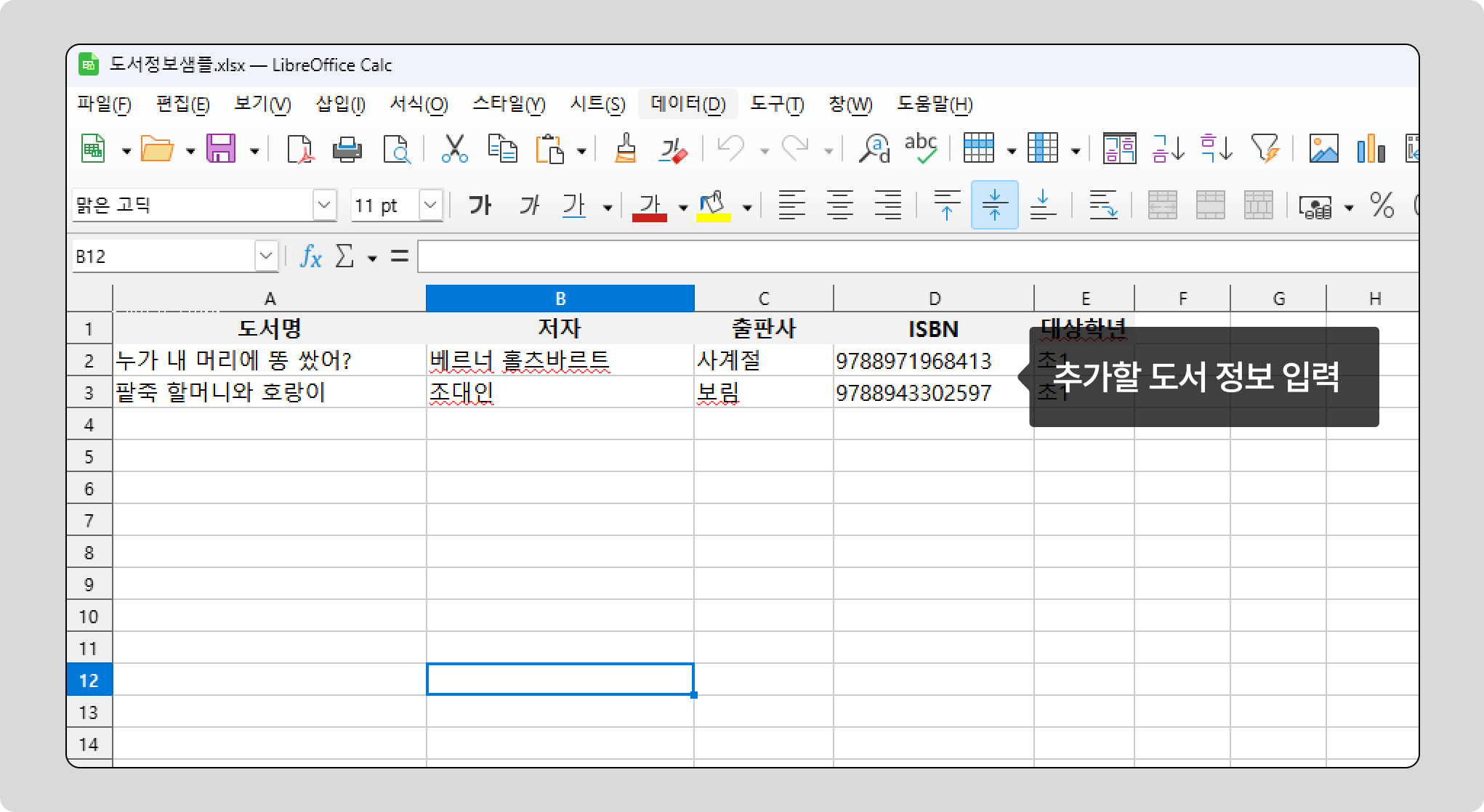Toggle vertical center alignment
1484x812 pixels.
[x=995, y=206]
